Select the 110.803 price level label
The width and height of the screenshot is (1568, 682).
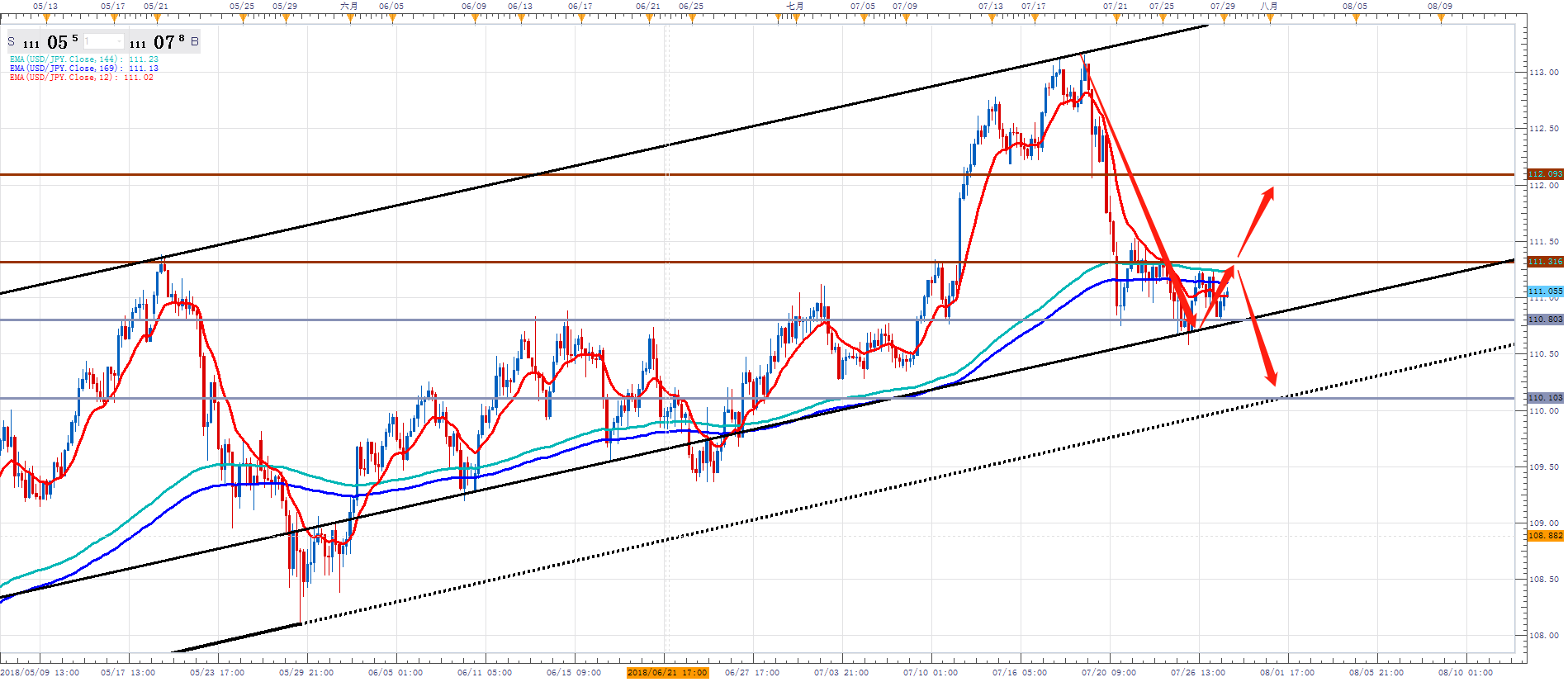tap(1545, 320)
